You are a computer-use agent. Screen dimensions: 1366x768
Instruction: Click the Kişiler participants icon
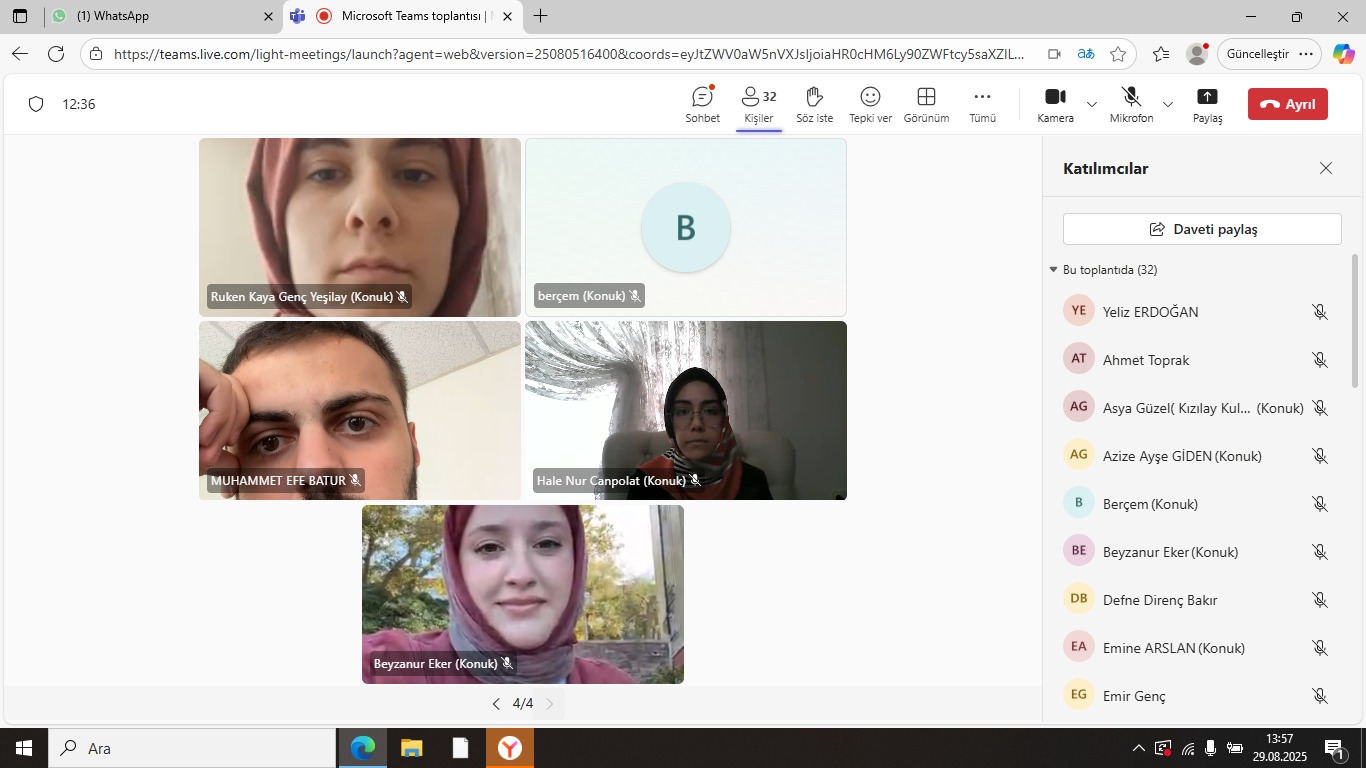click(x=751, y=97)
